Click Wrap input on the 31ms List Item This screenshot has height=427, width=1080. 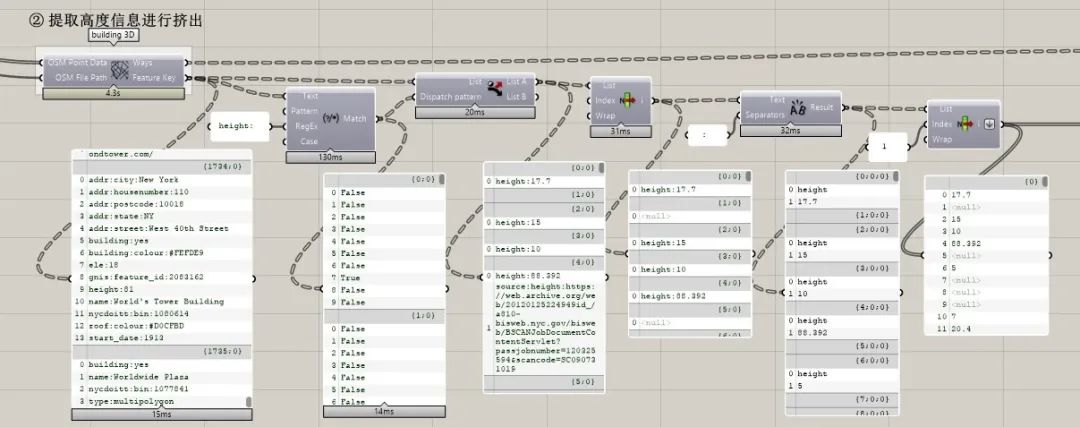[x=605, y=116]
